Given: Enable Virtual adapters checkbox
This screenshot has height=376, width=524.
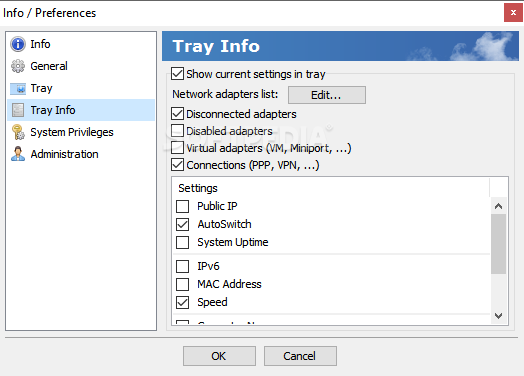Looking at the screenshot, I should 177,147.
